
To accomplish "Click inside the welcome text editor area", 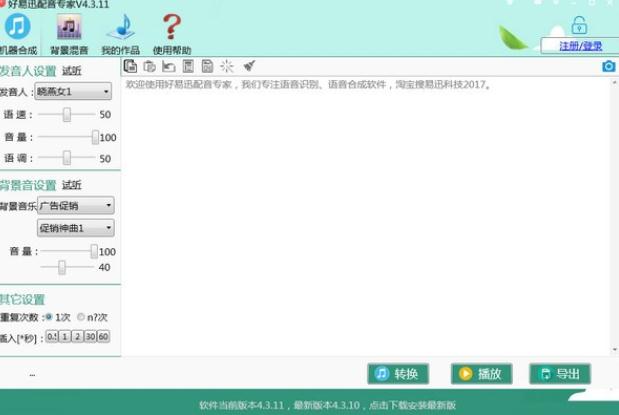I will 366,215.
